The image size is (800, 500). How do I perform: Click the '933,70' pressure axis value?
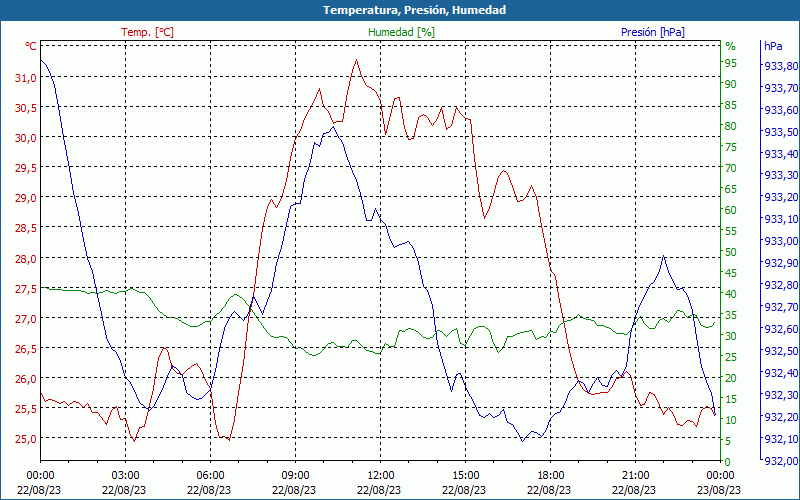[x=781, y=88]
